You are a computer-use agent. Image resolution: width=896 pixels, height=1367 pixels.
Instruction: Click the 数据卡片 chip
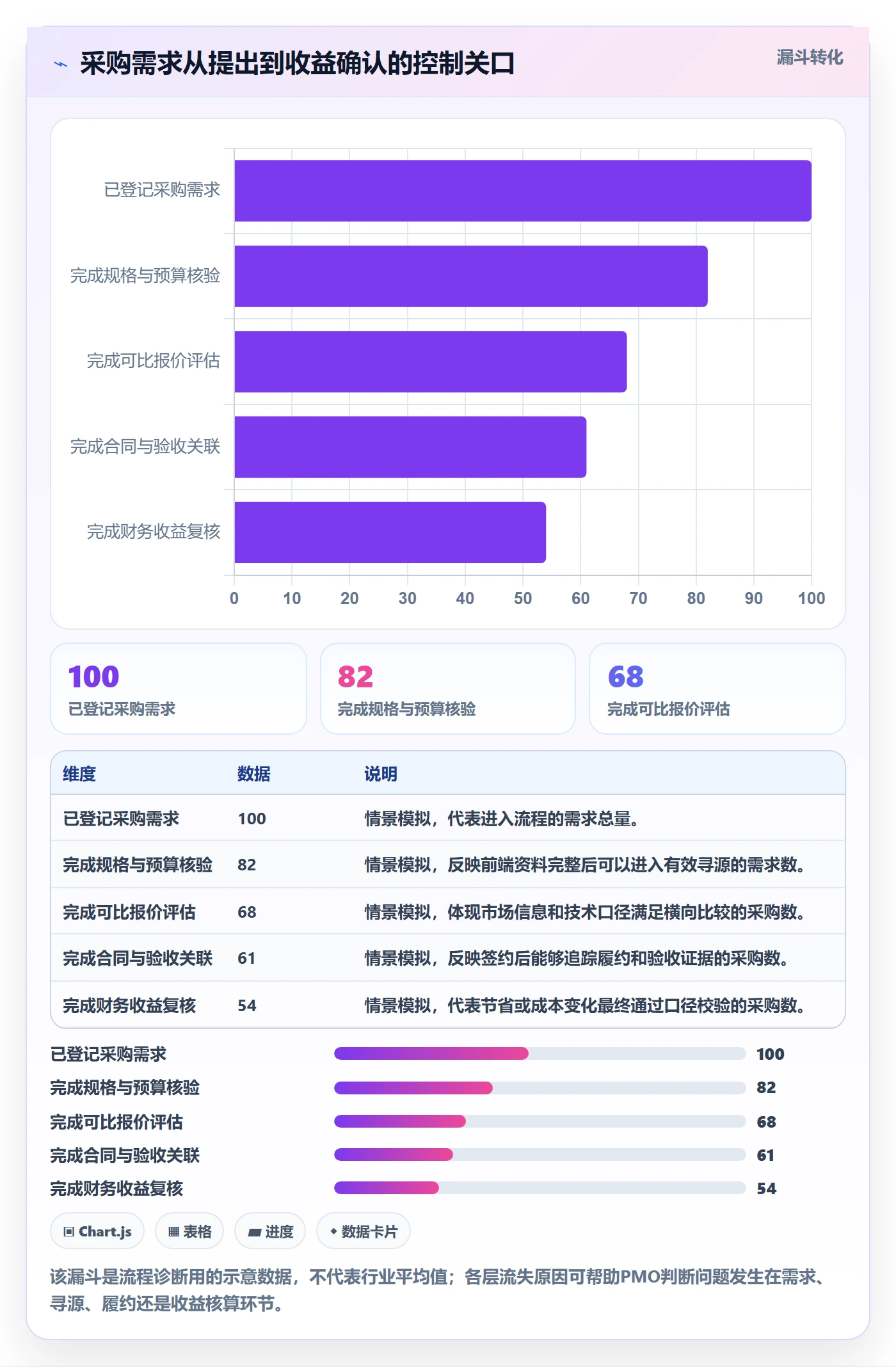click(364, 1231)
